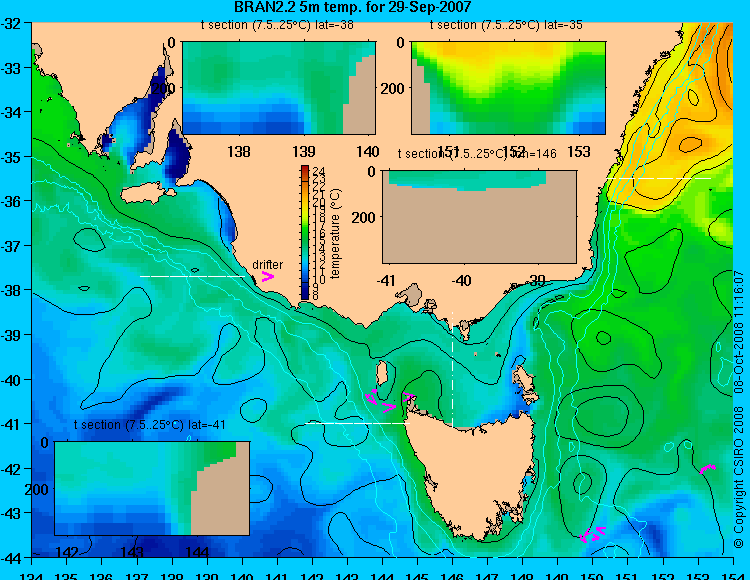
Task: Click "144" under the lat=-41 inset
Action: (x=197, y=552)
